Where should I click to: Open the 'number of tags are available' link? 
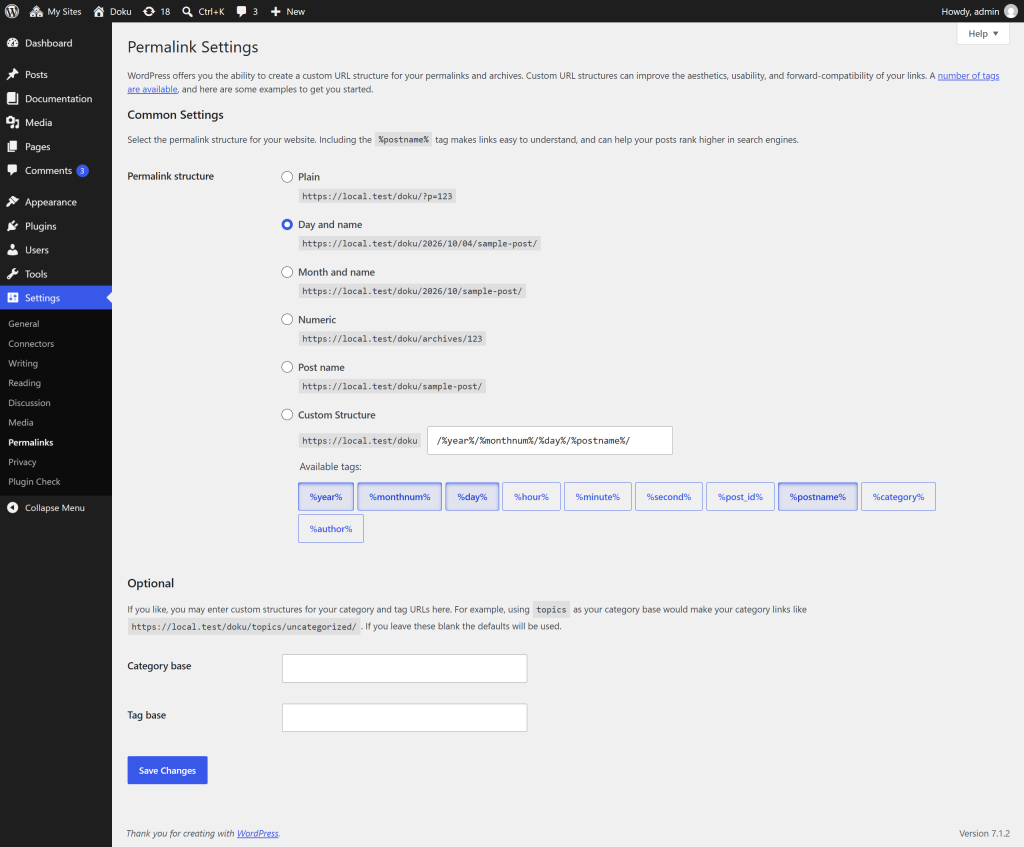[968, 76]
